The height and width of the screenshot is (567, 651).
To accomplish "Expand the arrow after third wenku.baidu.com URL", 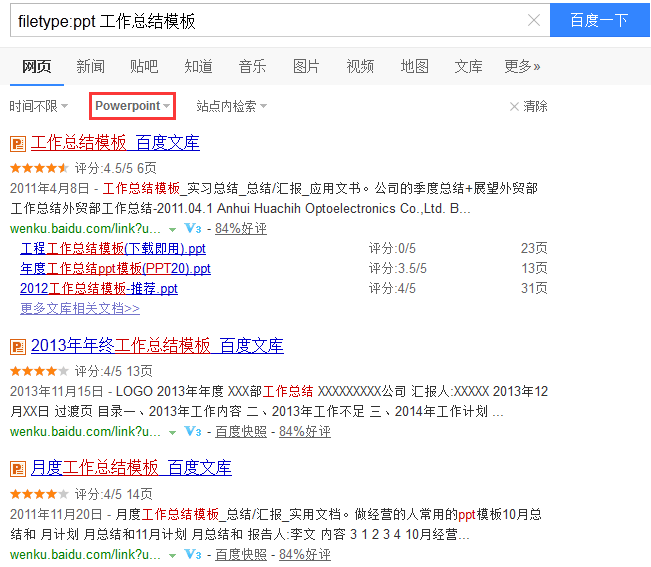I will pyautogui.click(x=172, y=555).
